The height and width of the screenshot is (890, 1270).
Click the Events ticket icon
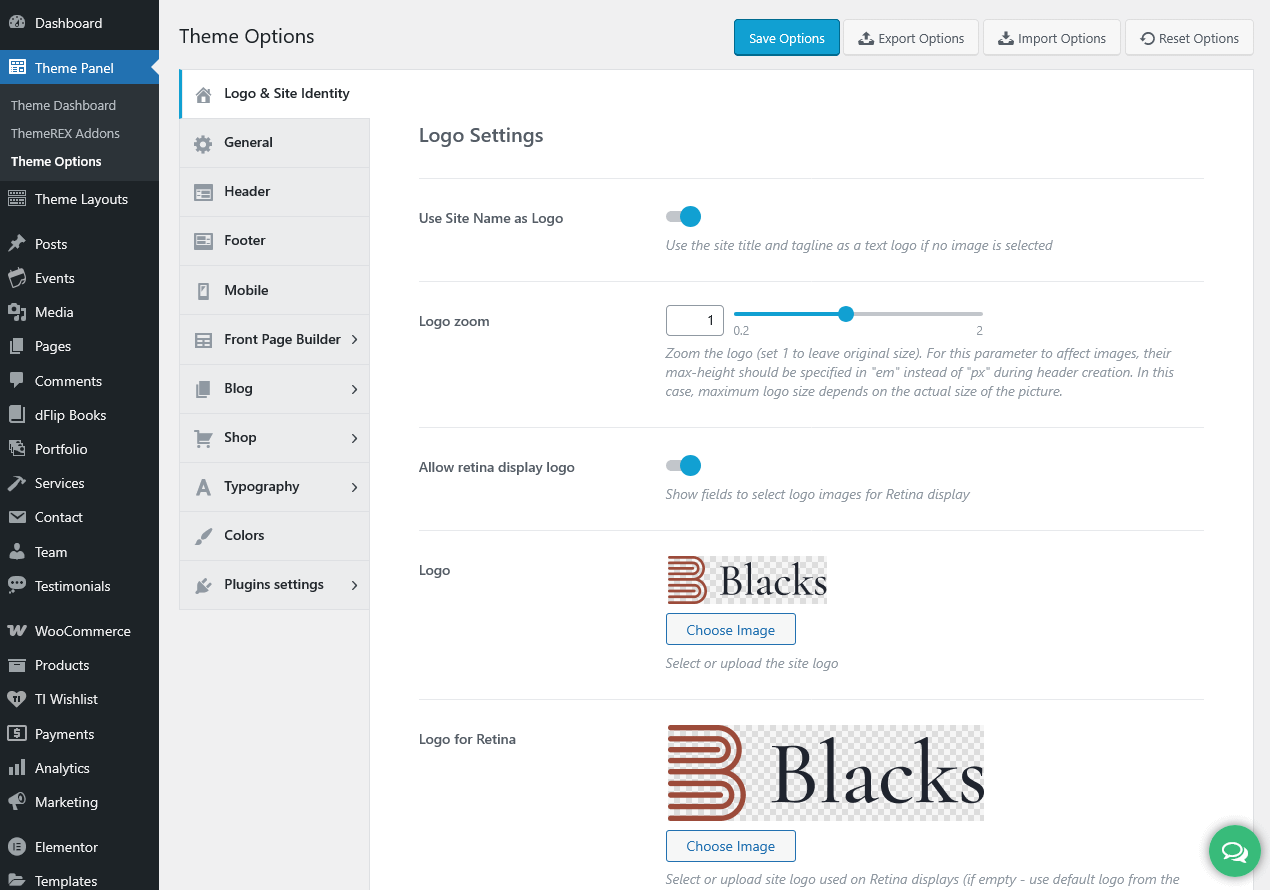(x=17, y=278)
